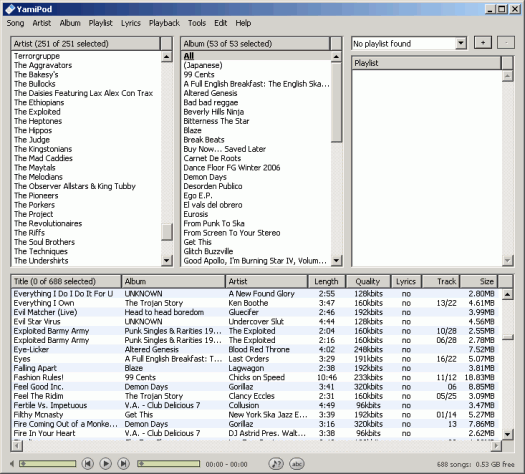Screen dimensions: 525x474
Task: Click song list horizontal scroll left arrow
Action: [17, 446]
